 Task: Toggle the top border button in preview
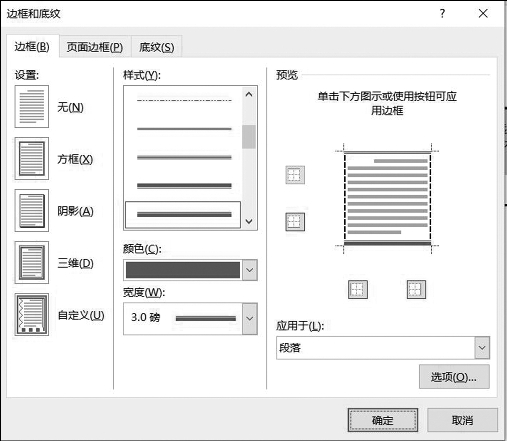(295, 175)
